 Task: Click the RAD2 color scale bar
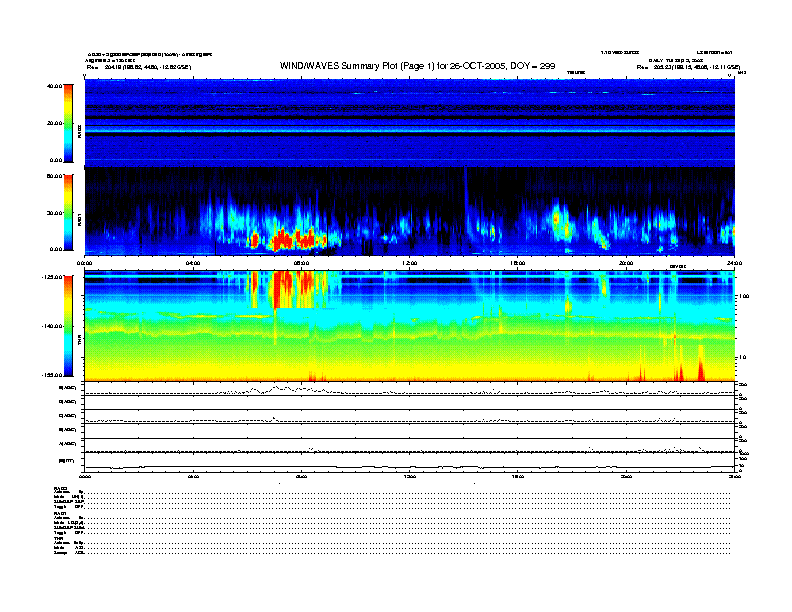(x=68, y=123)
